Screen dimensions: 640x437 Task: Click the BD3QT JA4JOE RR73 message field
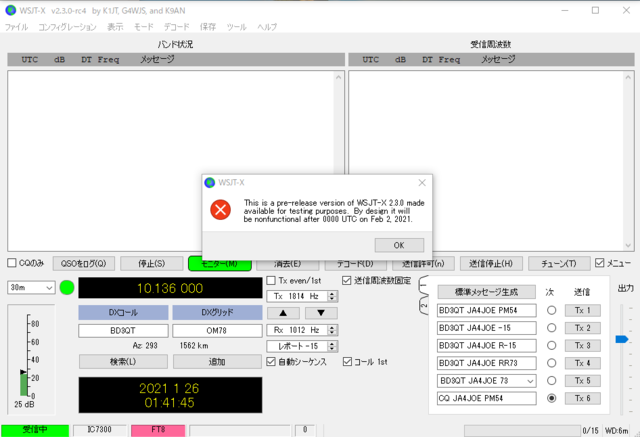click(487, 363)
